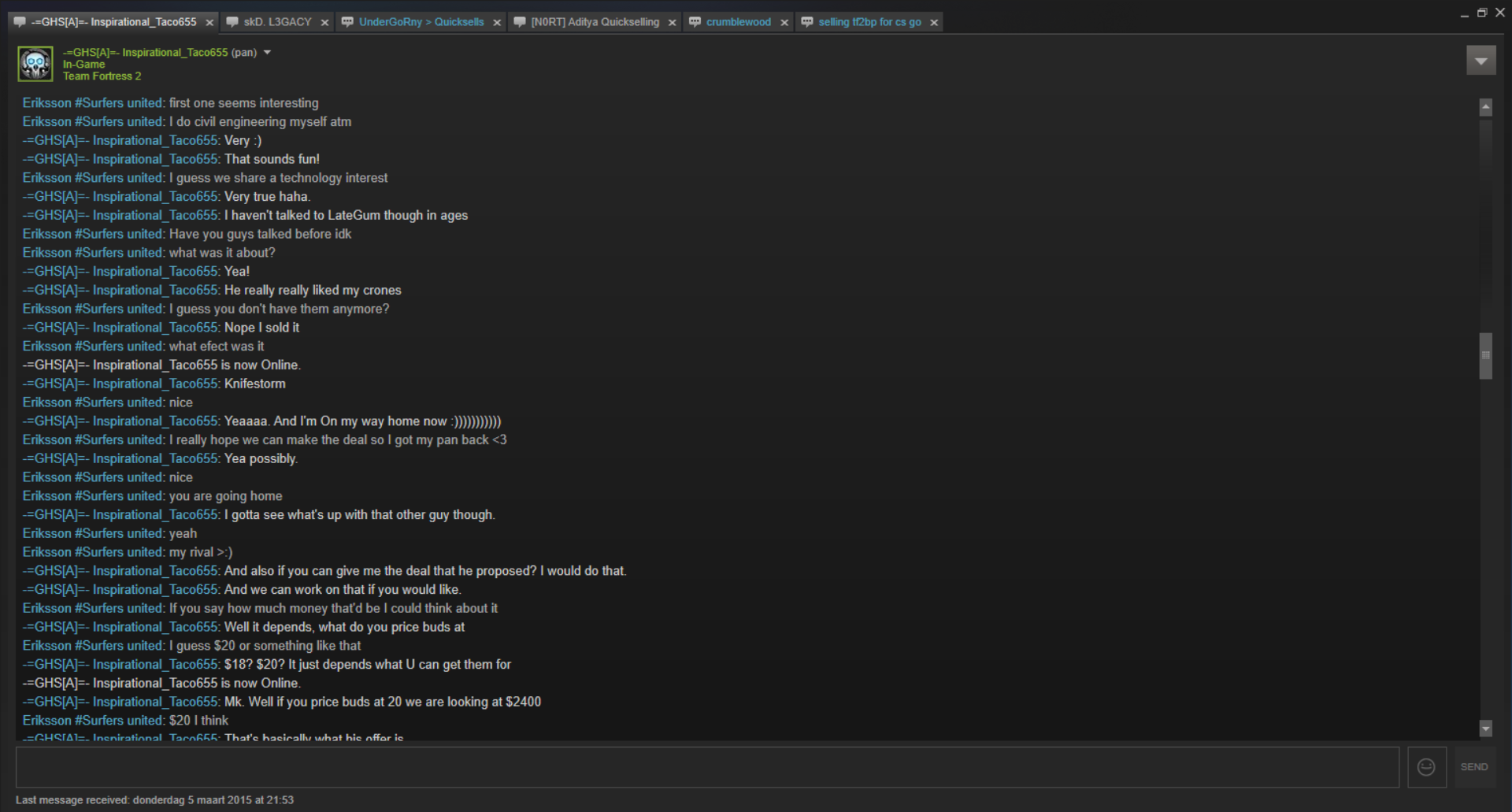
Task: Click the scroll up arrow of chat
Action: pyautogui.click(x=1486, y=107)
